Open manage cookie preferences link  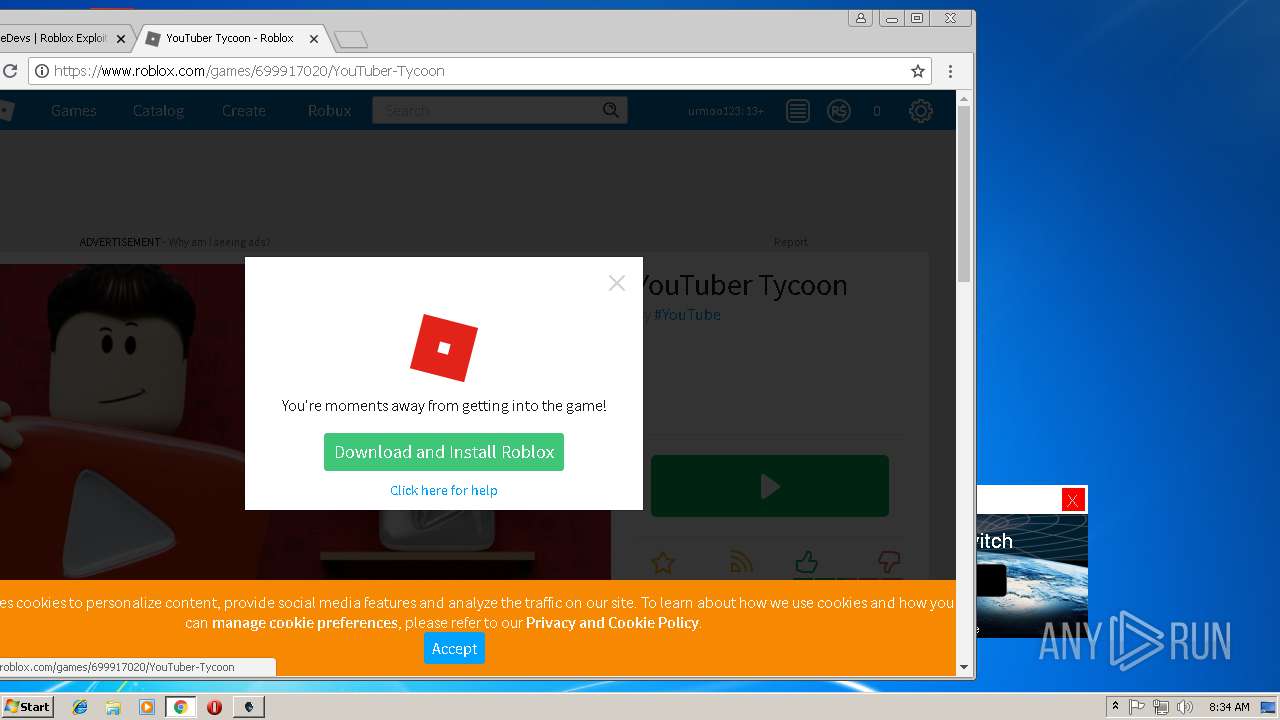click(305, 623)
